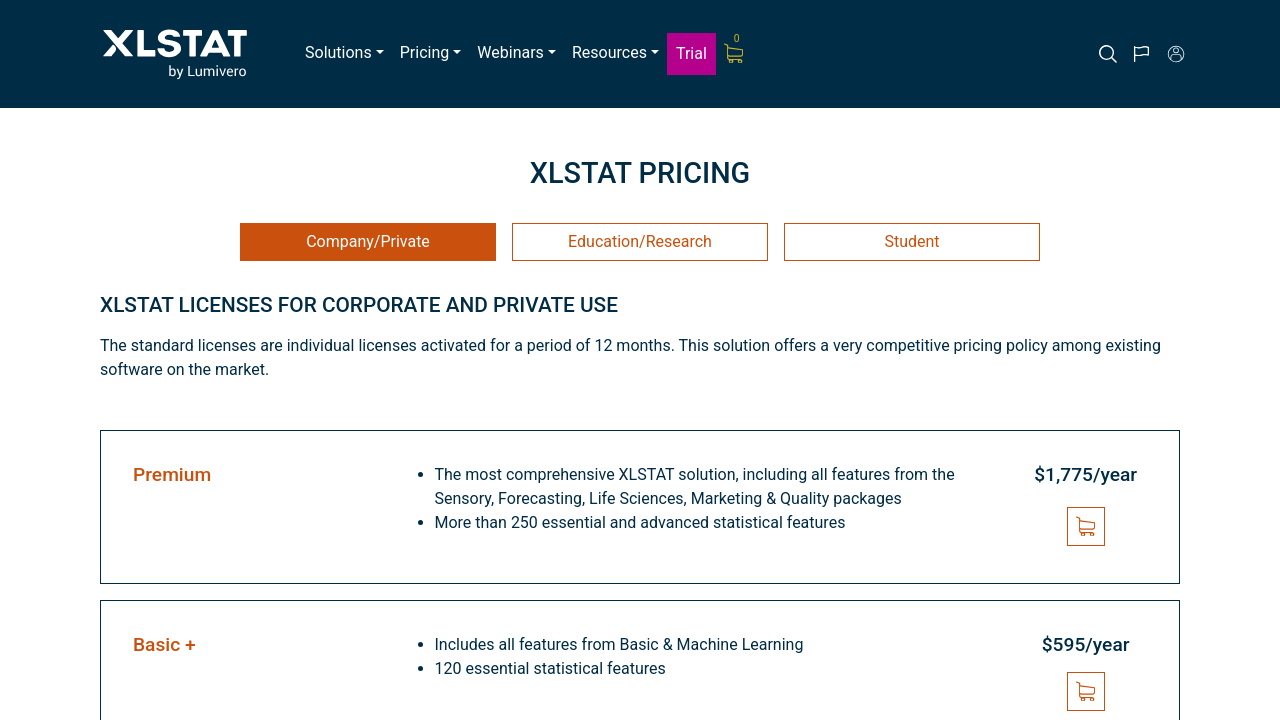Viewport: 1280px width, 720px height.
Task: Click the Premium plan title
Action: (172, 475)
